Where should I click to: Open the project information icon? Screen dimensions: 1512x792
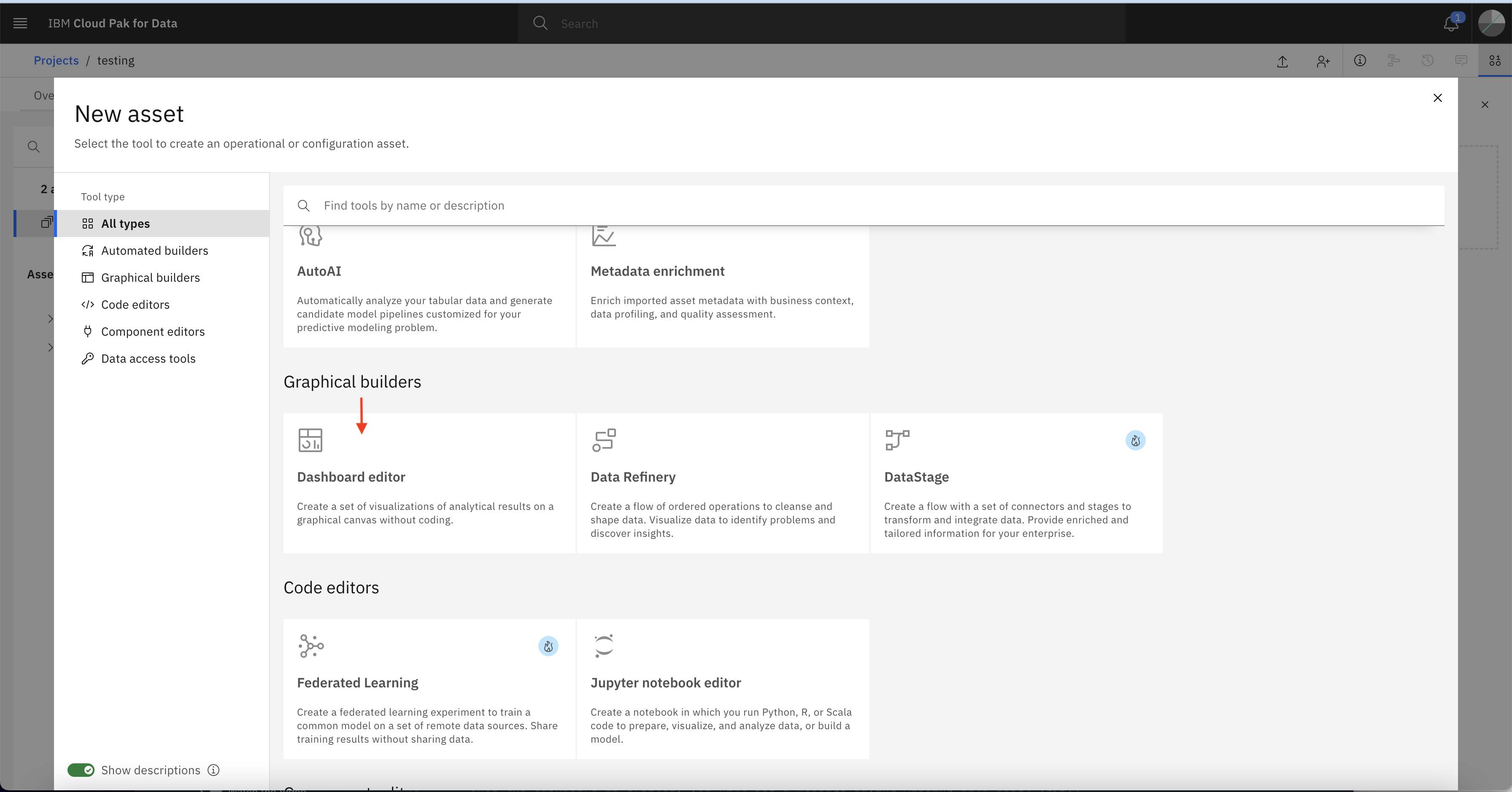pyautogui.click(x=1360, y=60)
